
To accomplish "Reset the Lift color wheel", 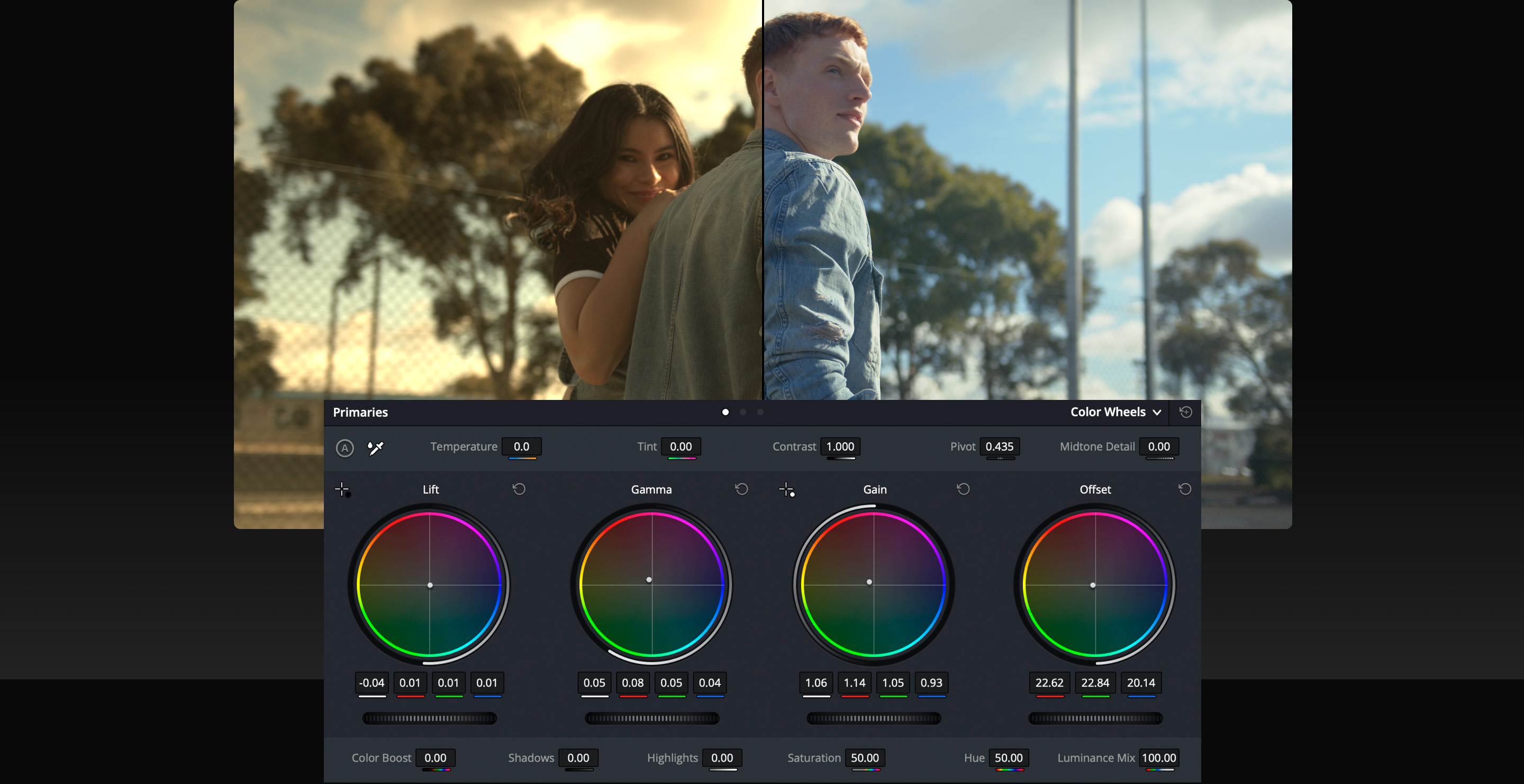I will [x=519, y=489].
